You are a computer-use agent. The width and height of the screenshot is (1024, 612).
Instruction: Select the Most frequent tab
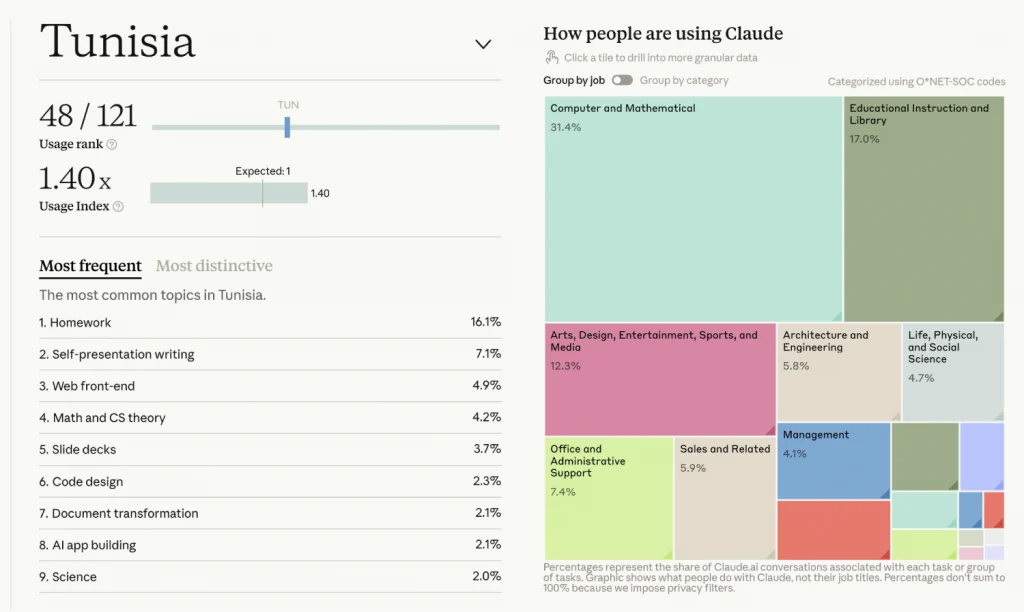pos(90,266)
